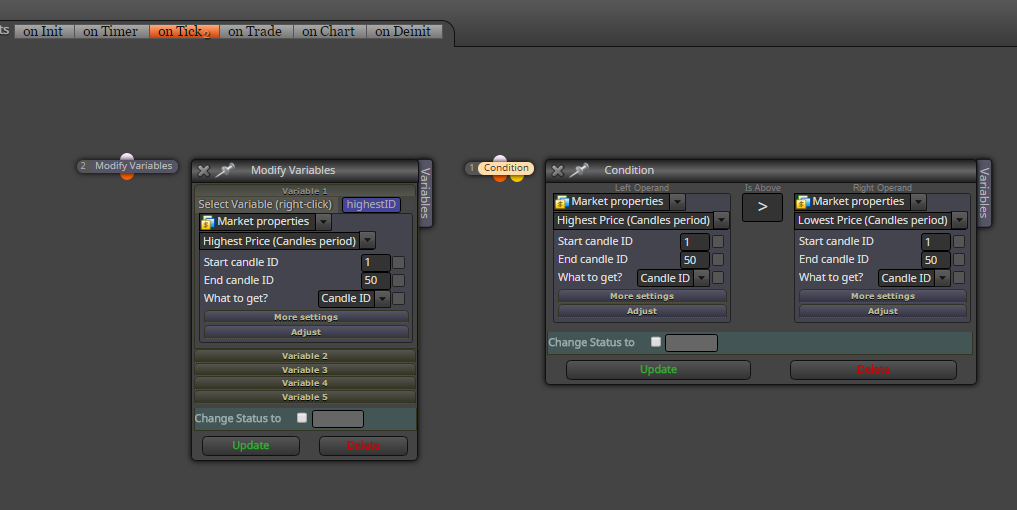Toggle Right Operand Start candle ID checkbox
Viewport: 1017px width, 510px height.
pos(959,241)
